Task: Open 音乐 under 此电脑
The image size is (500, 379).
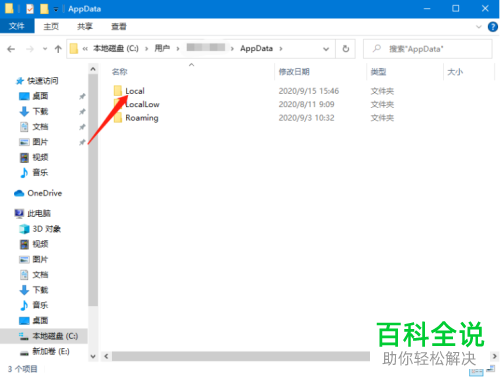Action: coord(40,305)
